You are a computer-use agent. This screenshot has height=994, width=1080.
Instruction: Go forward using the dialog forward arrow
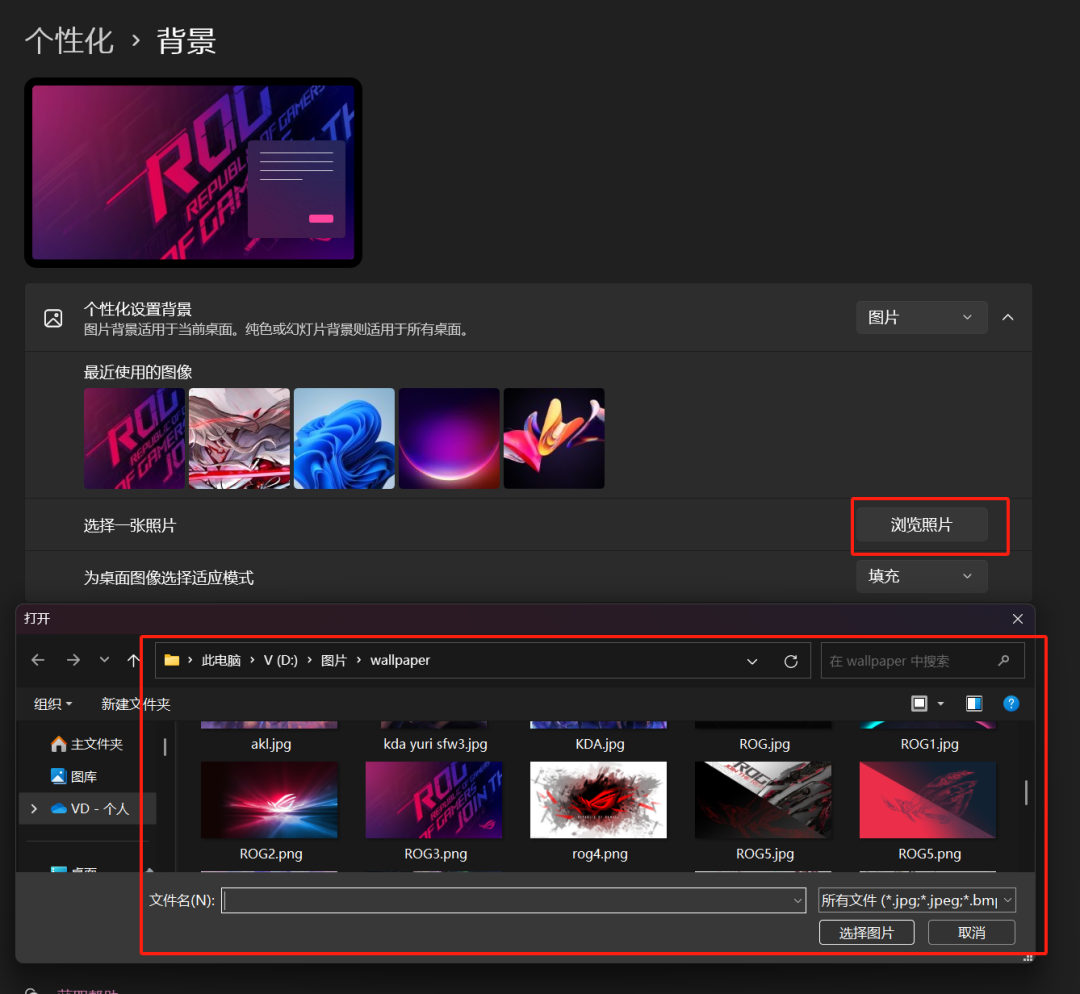point(73,660)
